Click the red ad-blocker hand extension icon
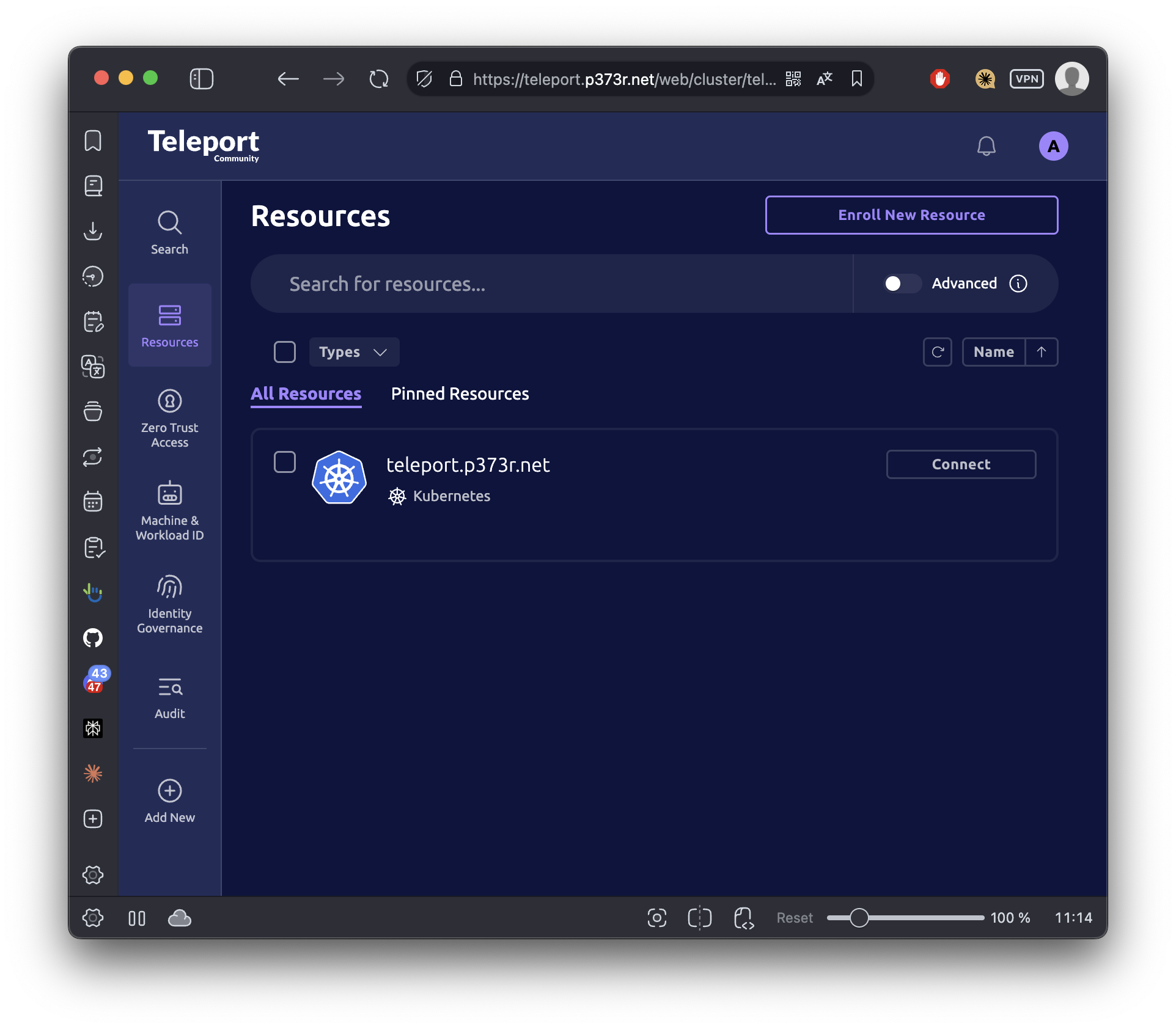Screen dimensions: 1176x1029 coord(939,79)
